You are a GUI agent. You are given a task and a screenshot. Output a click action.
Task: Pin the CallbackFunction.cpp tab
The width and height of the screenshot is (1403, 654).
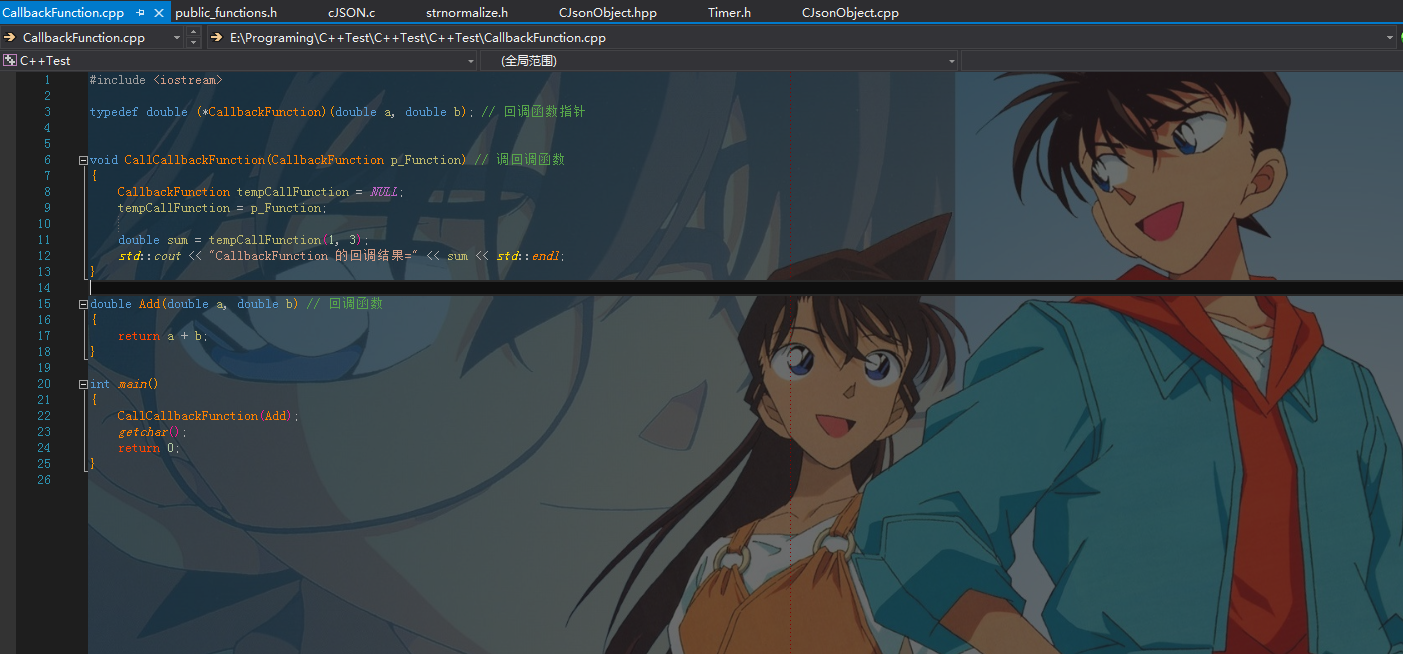coord(140,13)
